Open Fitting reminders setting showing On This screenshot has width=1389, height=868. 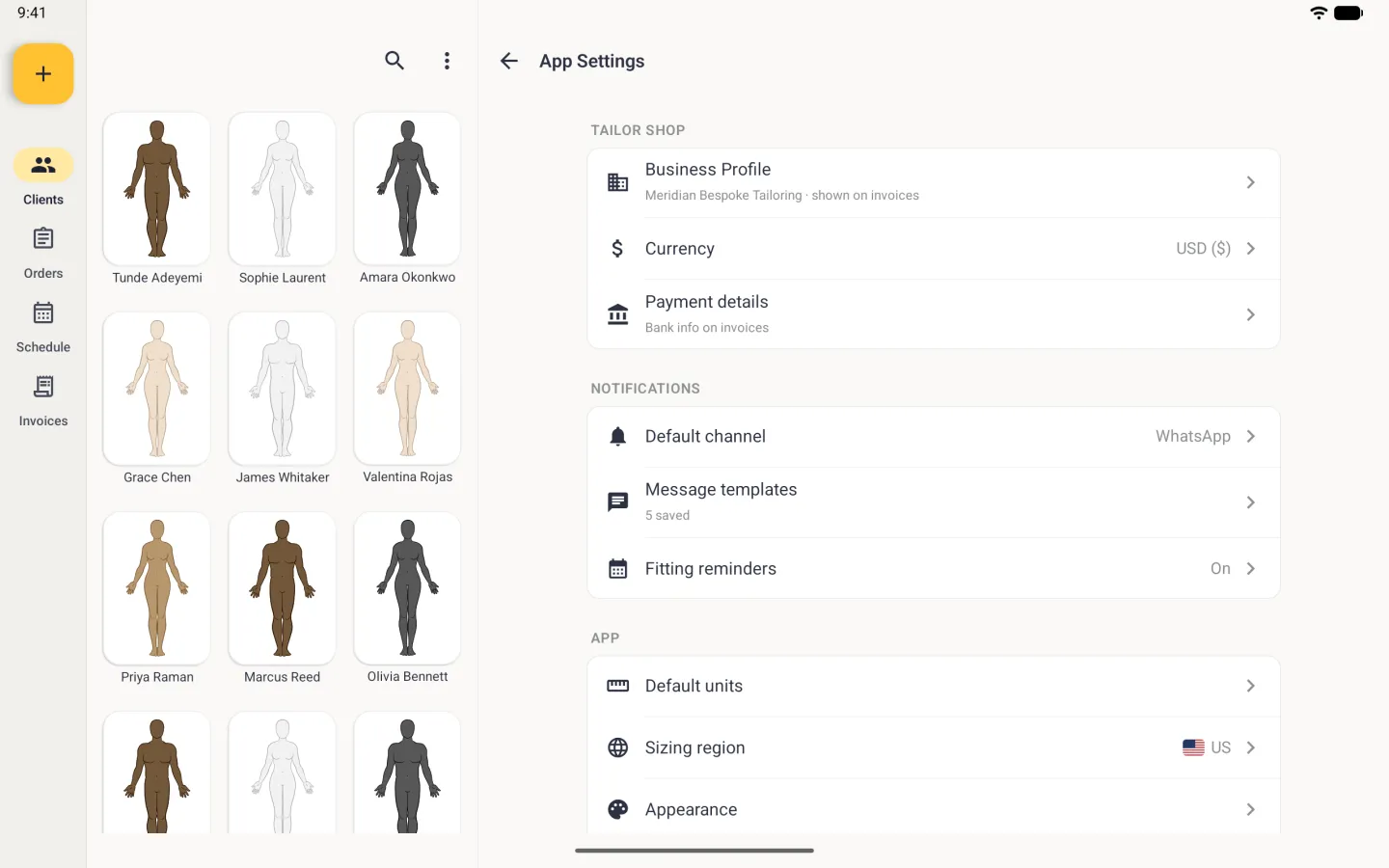point(1220,569)
